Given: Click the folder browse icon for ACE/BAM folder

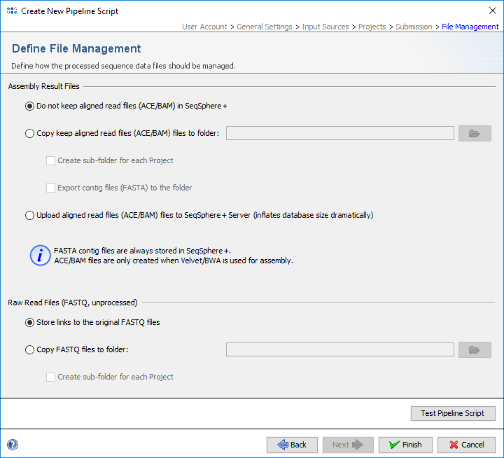Looking at the screenshot, I should click(x=474, y=133).
